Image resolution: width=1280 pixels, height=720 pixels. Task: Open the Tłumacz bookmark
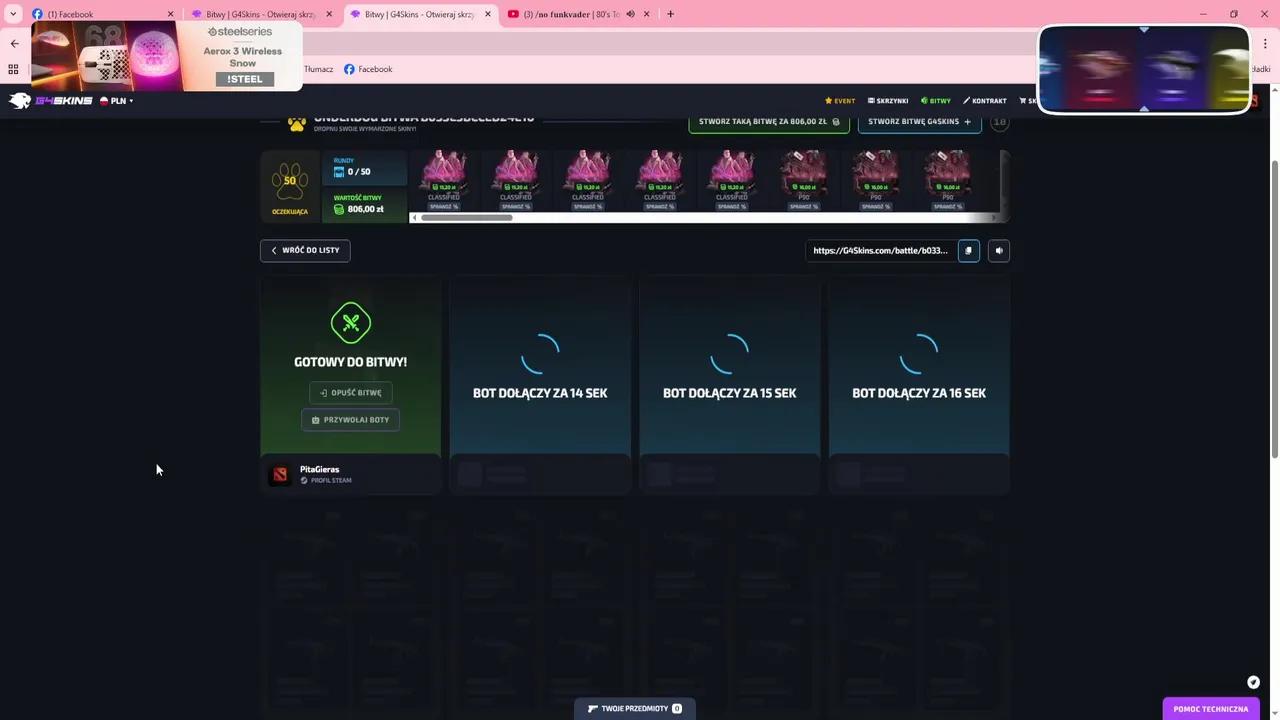point(318,69)
